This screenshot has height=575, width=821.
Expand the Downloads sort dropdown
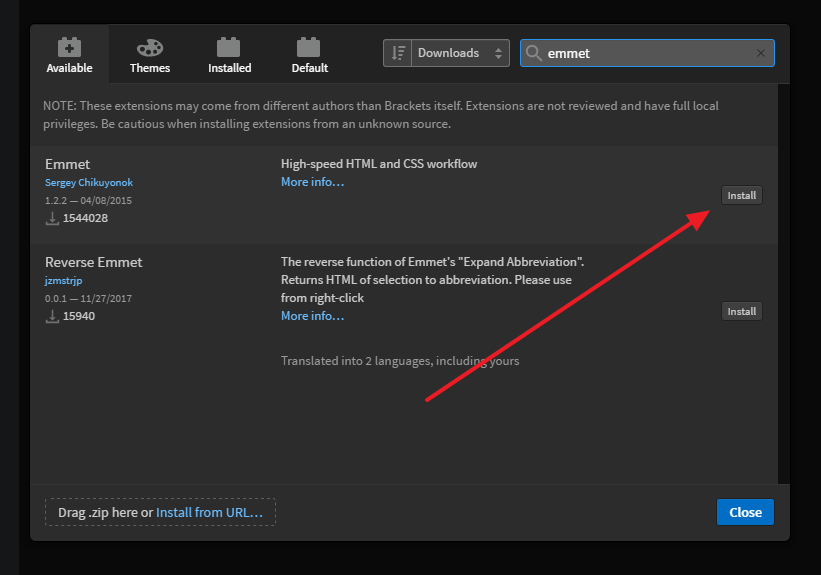click(x=460, y=53)
